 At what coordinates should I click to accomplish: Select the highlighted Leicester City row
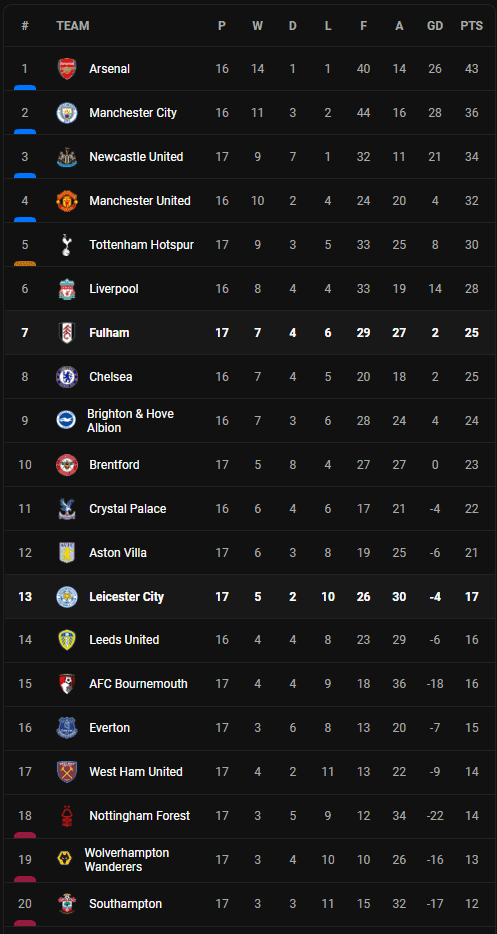[x=248, y=596]
